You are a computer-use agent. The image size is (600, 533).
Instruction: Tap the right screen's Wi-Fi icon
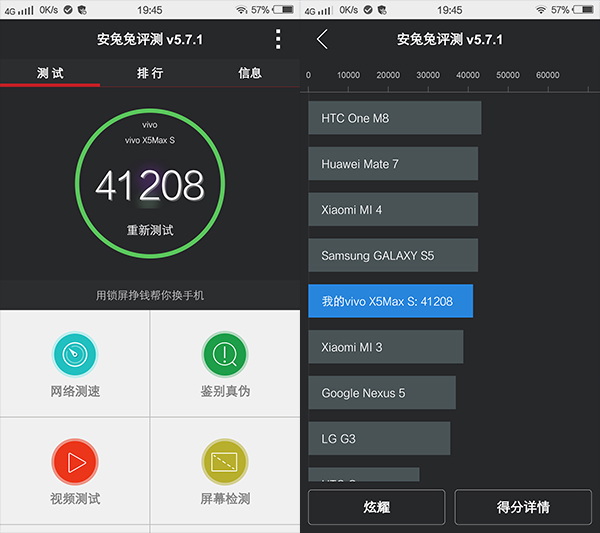coord(541,10)
